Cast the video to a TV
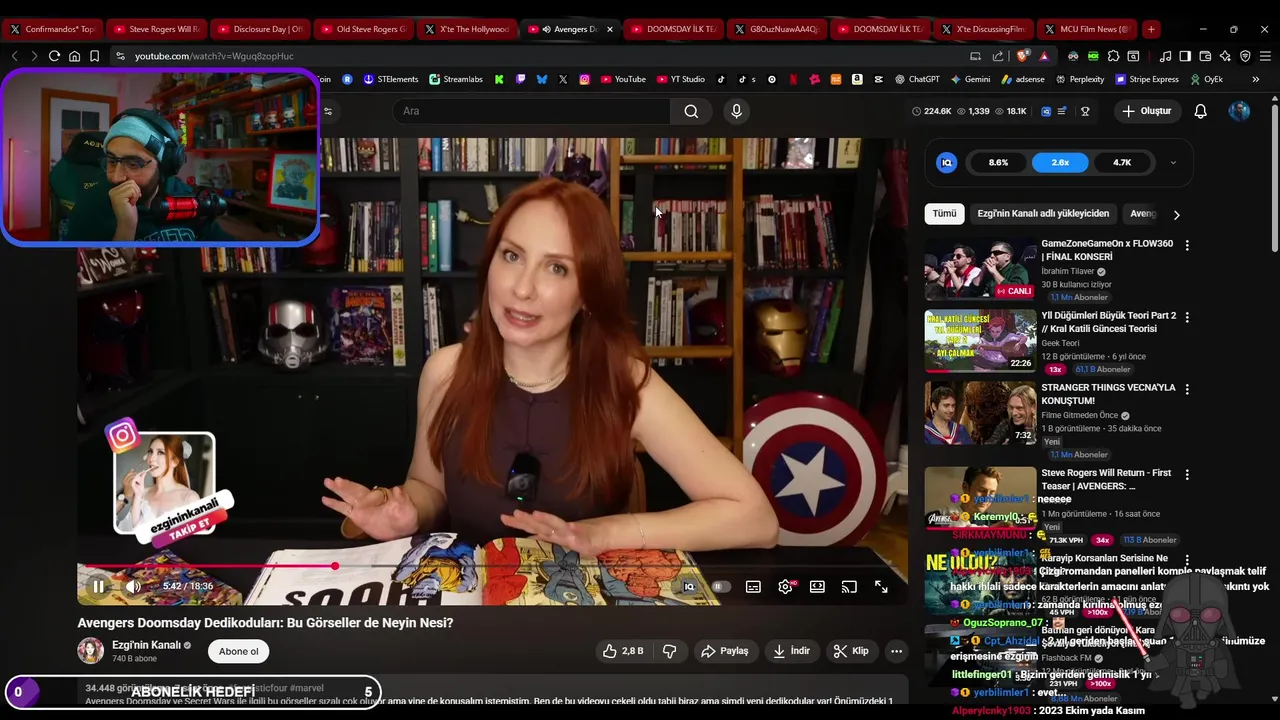Image resolution: width=1280 pixels, height=720 pixels. coord(849,587)
